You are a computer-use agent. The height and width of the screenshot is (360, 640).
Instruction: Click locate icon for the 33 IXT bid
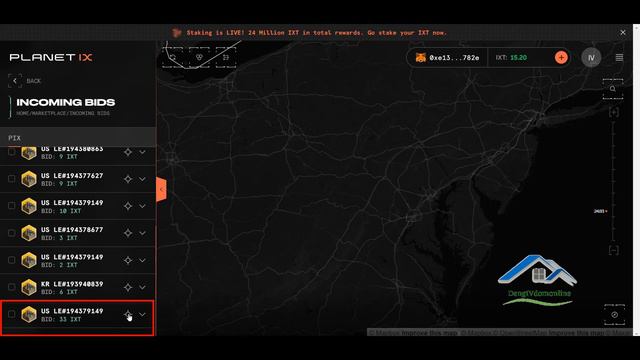point(128,314)
